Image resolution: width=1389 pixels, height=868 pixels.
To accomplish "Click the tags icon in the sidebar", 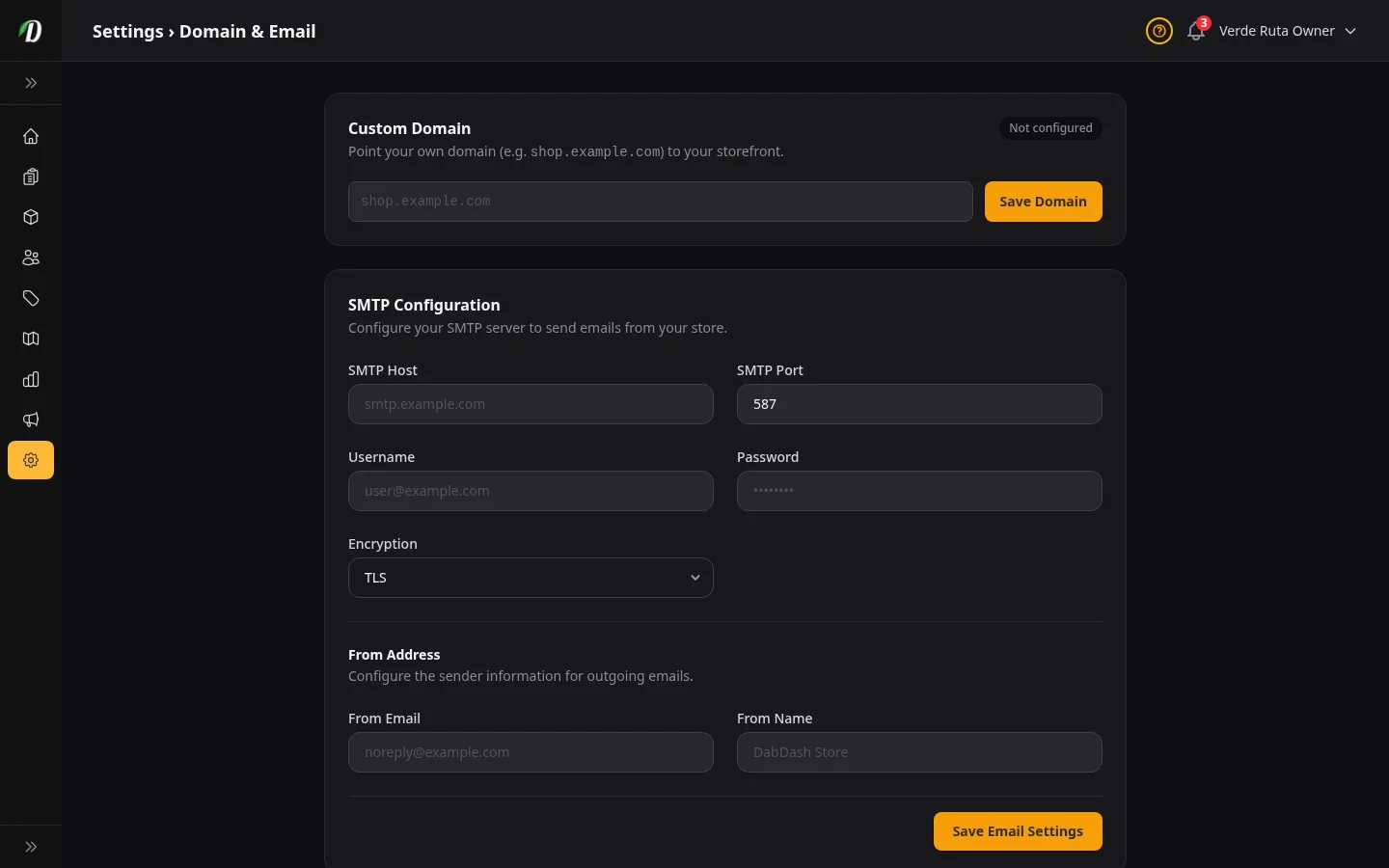I will [31, 298].
